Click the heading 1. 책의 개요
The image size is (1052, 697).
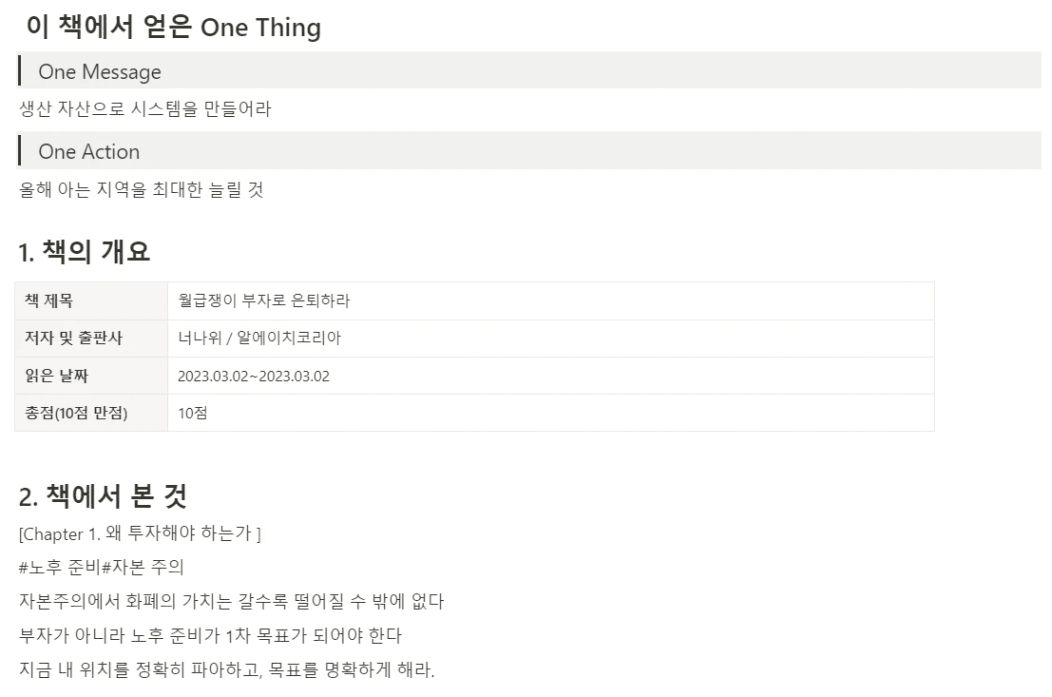[84, 252]
